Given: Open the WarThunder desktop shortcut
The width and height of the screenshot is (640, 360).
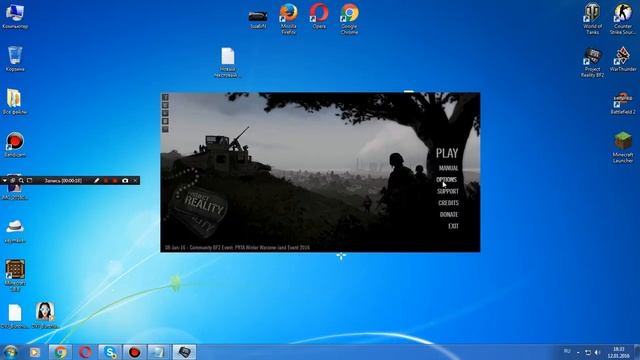Looking at the screenshot, I should pos(623,59).
